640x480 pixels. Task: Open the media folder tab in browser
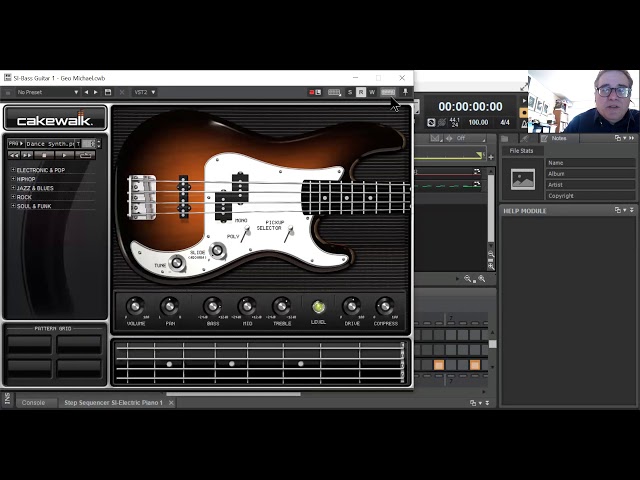pos(504,138)
